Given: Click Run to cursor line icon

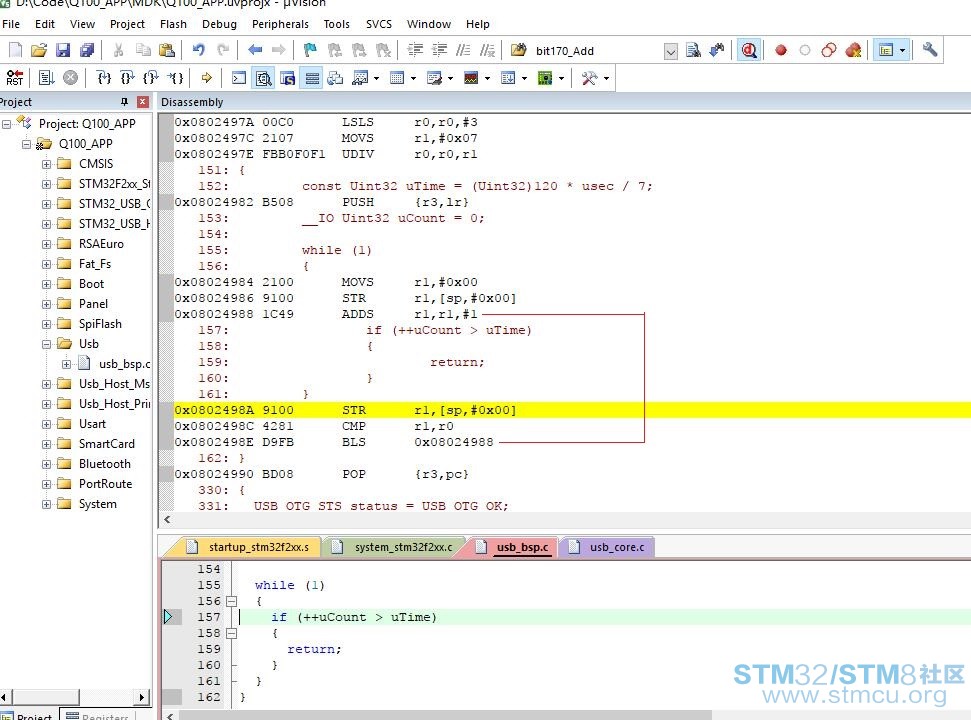Looking at the screenshot, I should point(176,78).
